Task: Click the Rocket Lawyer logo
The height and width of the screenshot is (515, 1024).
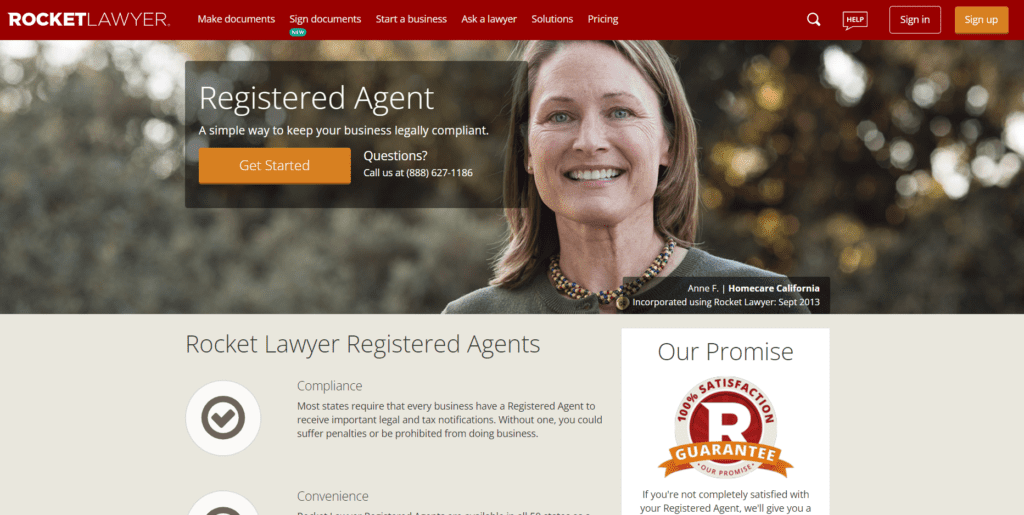Action: click(89, 20)
